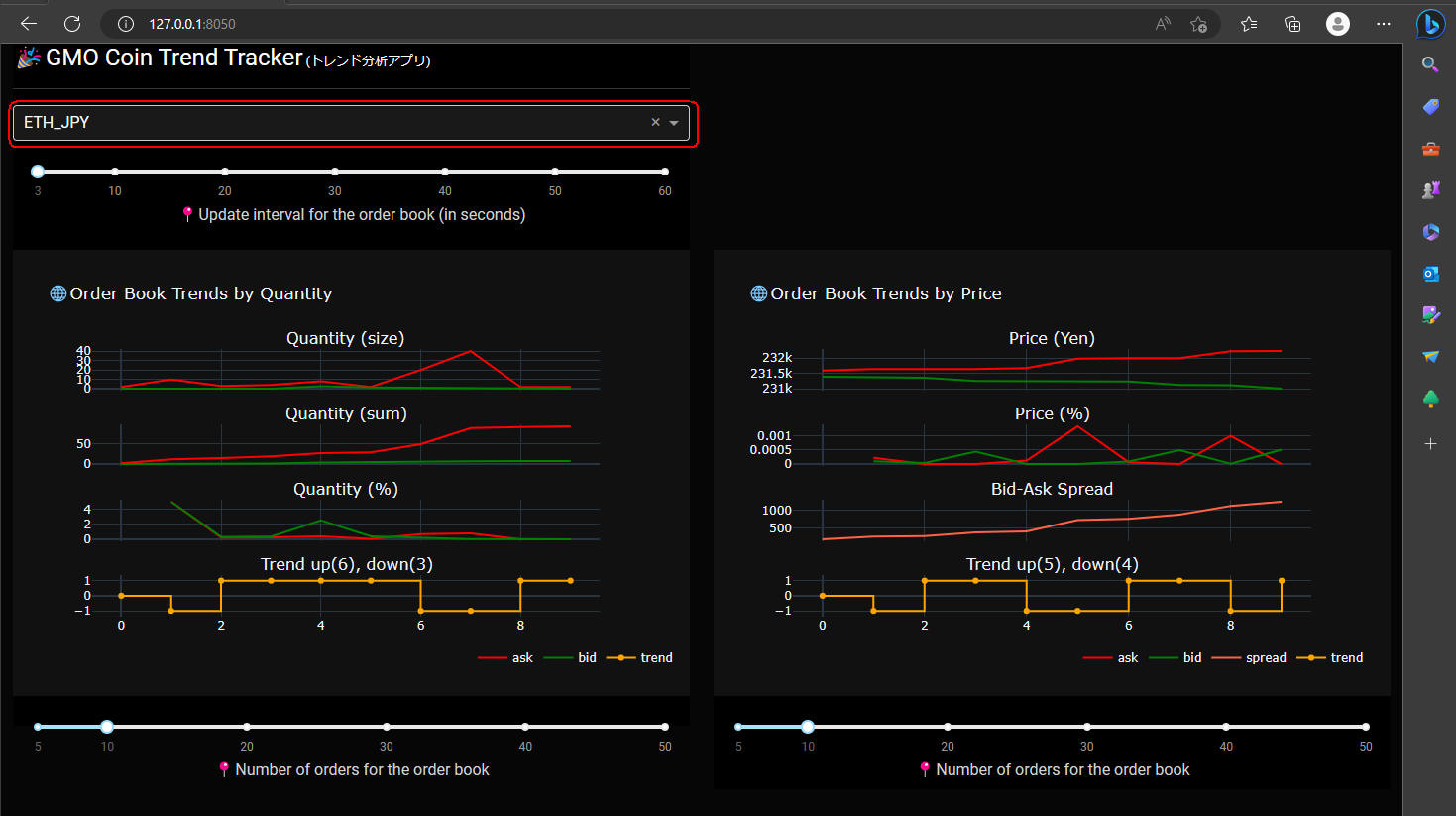
Task: Click the 'Quantity (%)' subplot title
Action: click(x=346, y=489)
